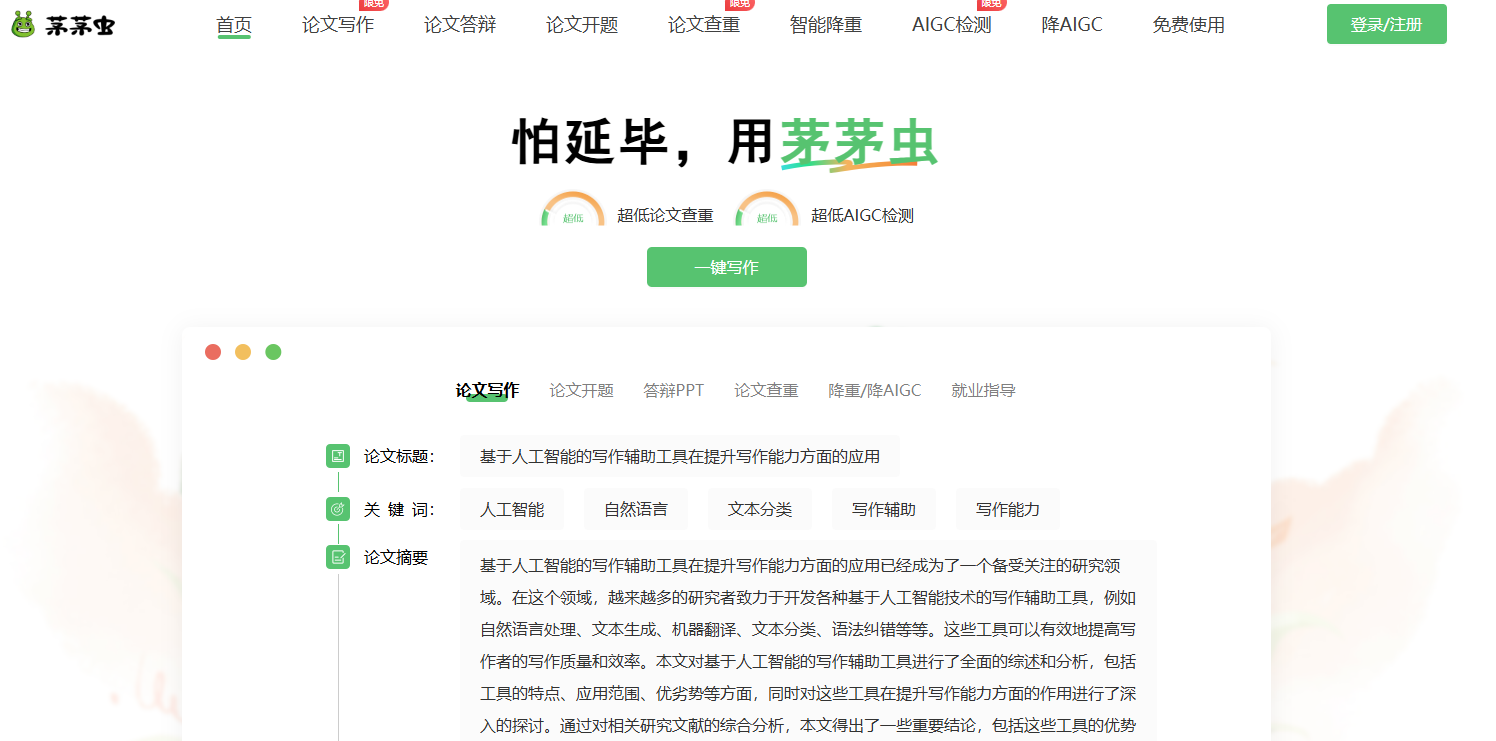This screenshot has height=741, width=1496.
Task: Click the 关键词: label
Action: [399, 509]
